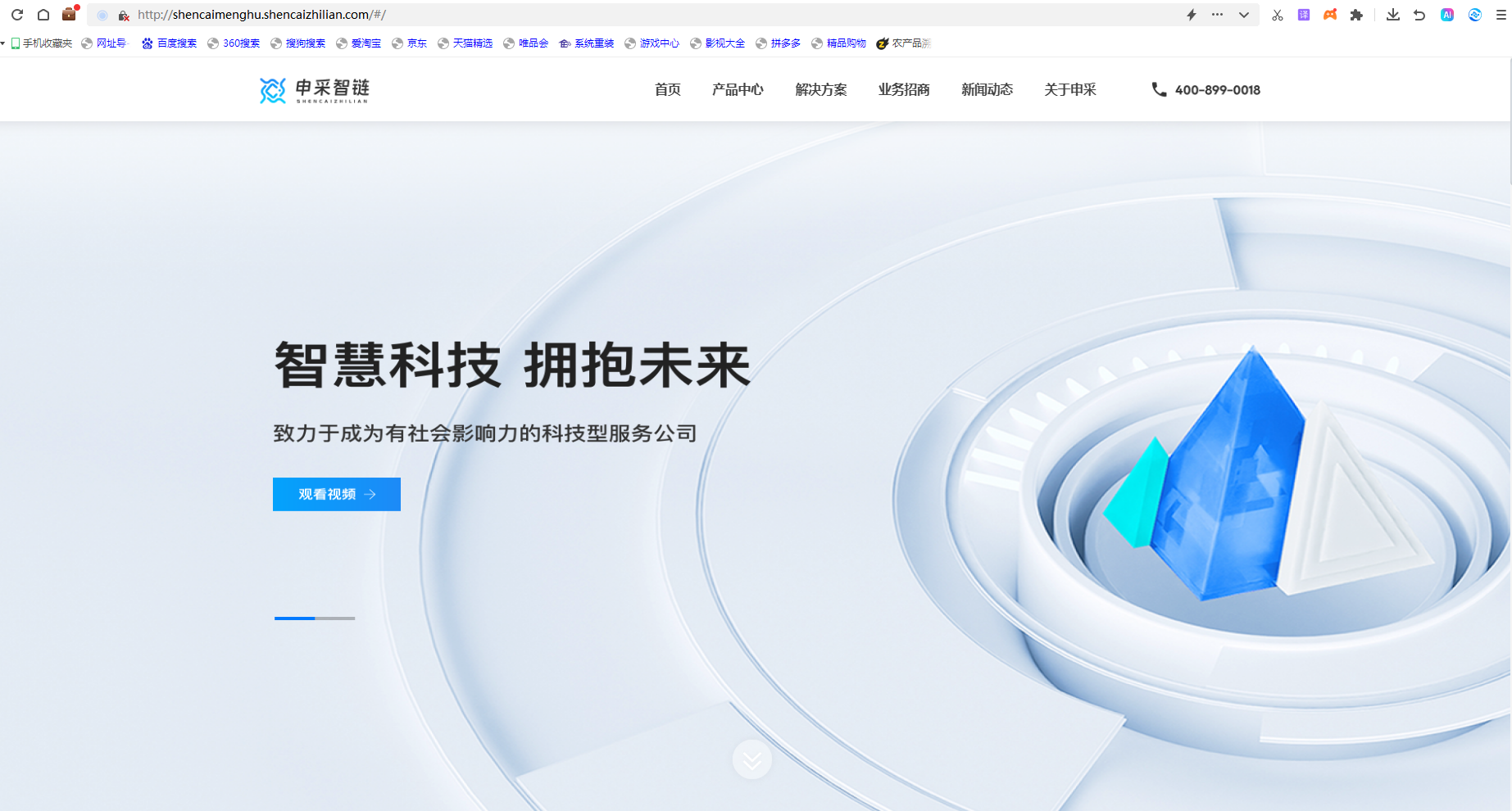1512x811 pixels.
Task: Open the briefcase icon with red dot
Action: tap(70, 14)
